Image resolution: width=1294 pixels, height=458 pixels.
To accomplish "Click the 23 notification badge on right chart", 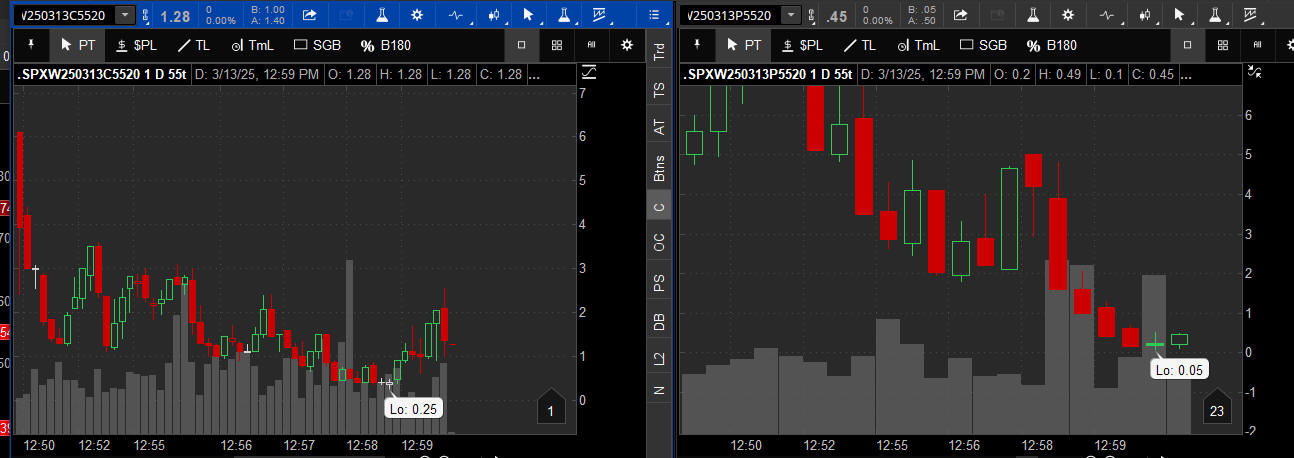I will 1216,410.
